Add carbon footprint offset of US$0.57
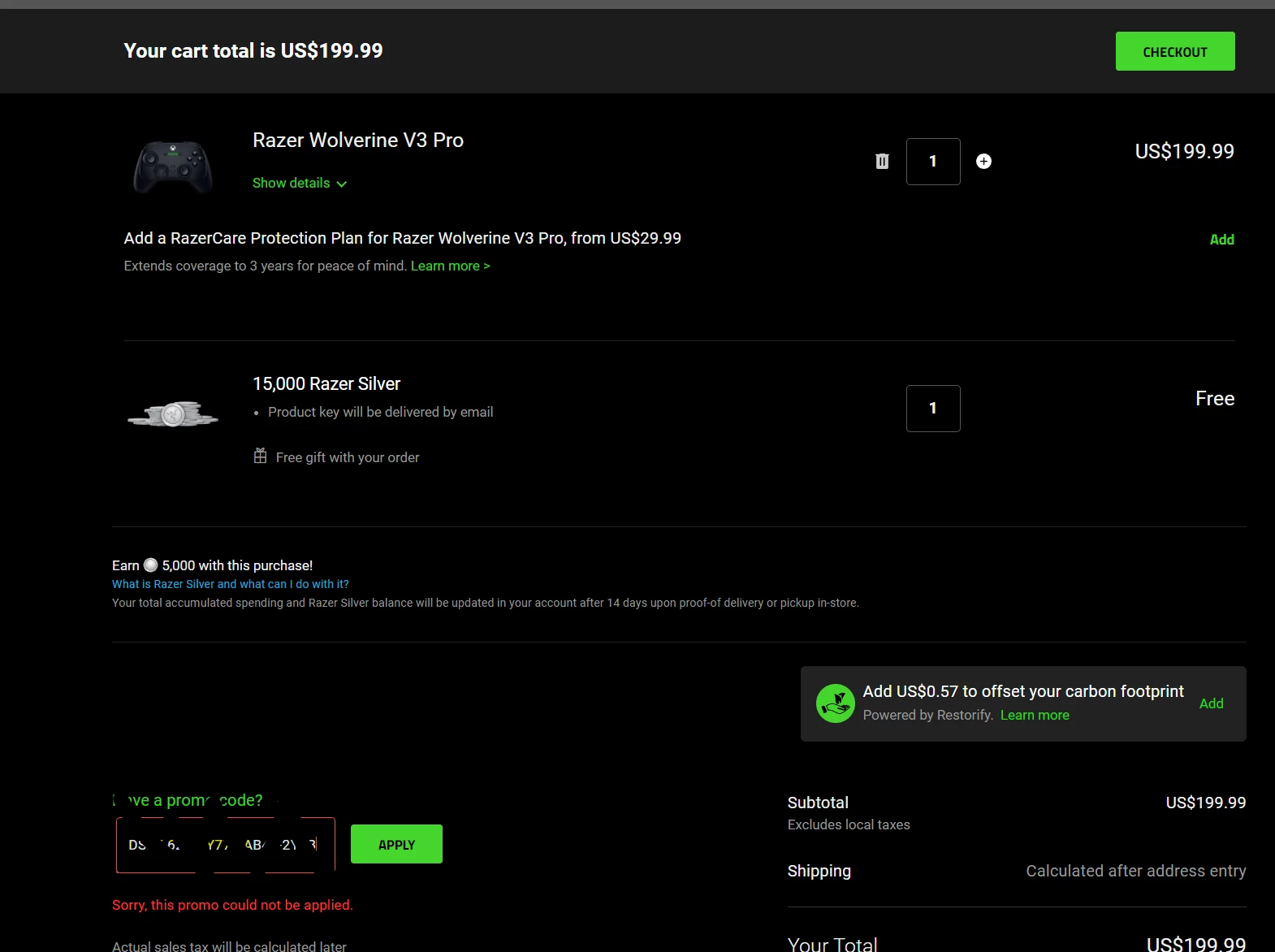 tap(1211, 703)
